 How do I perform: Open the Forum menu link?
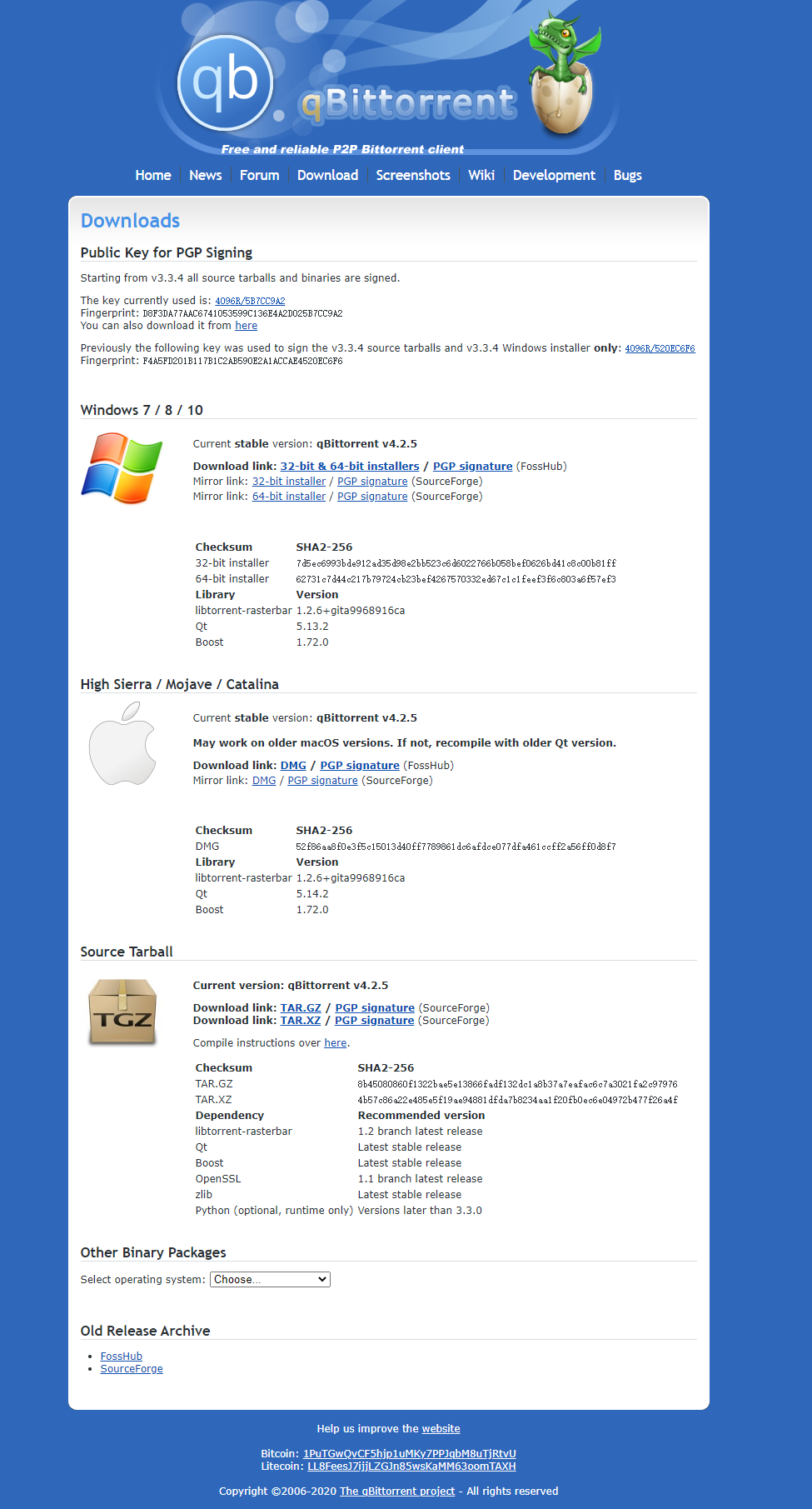click(260, 175)
